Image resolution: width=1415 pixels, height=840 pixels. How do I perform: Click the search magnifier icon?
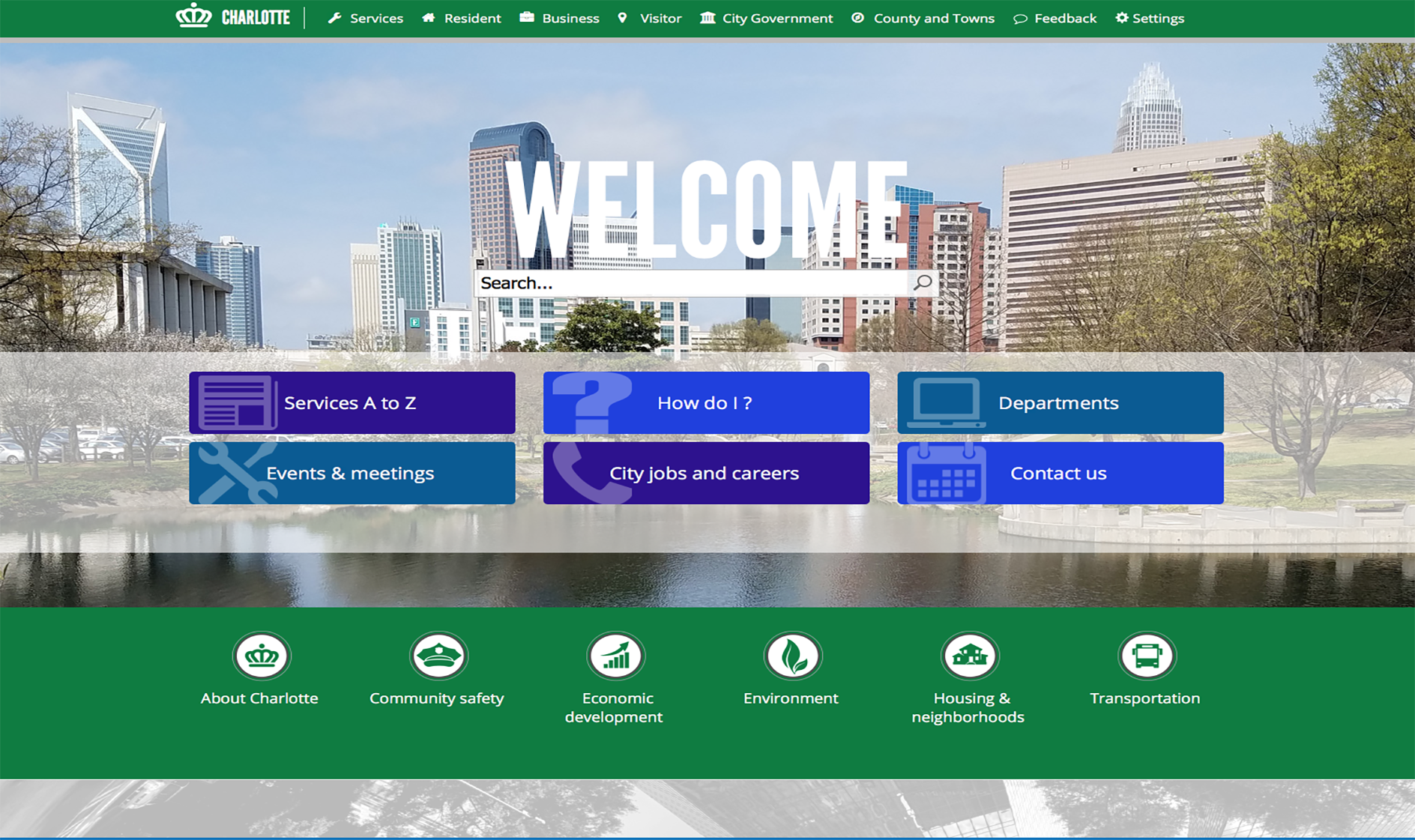tap(923, 282)
